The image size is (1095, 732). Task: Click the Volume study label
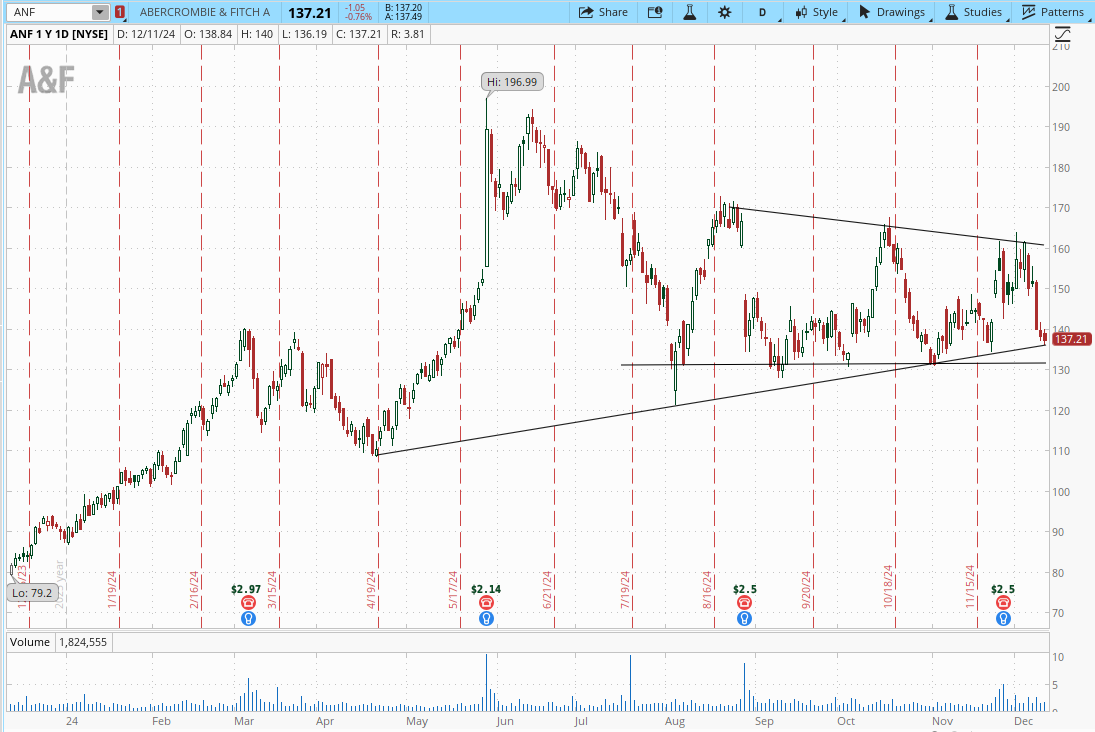(28, 643)
